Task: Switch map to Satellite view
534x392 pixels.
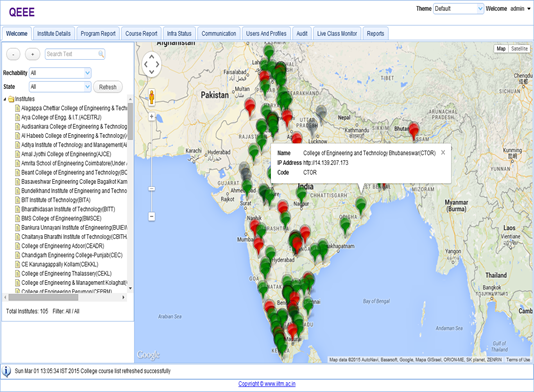Action: 519,49
